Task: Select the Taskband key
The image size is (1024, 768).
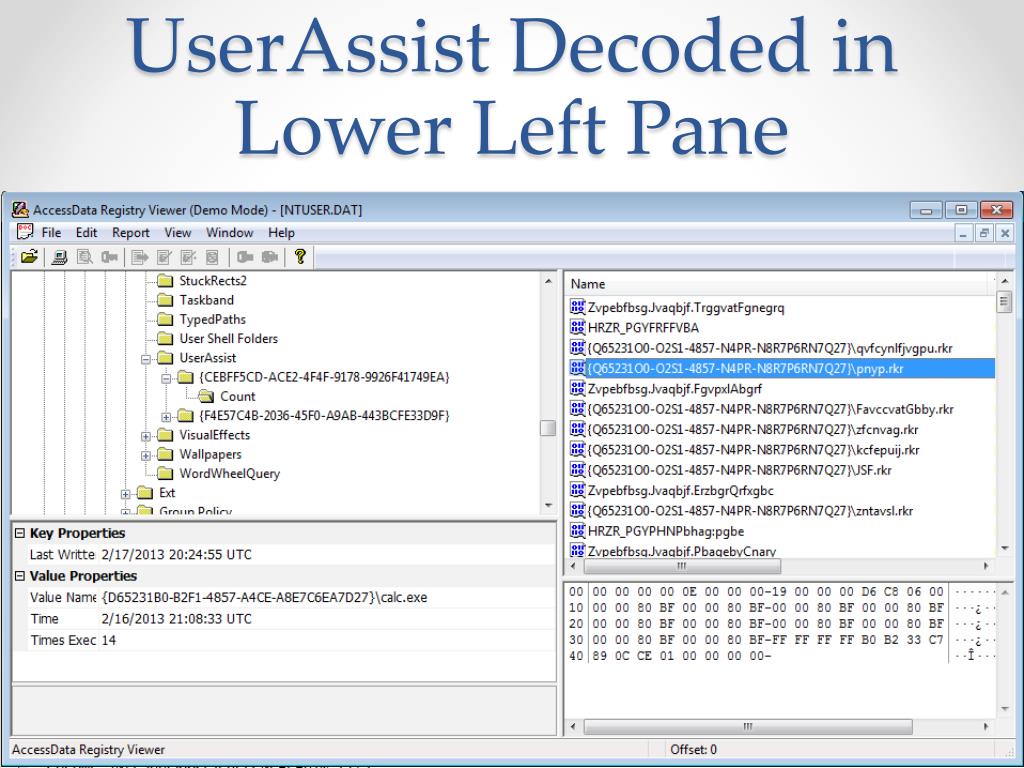Action: [x=206, y=300]
